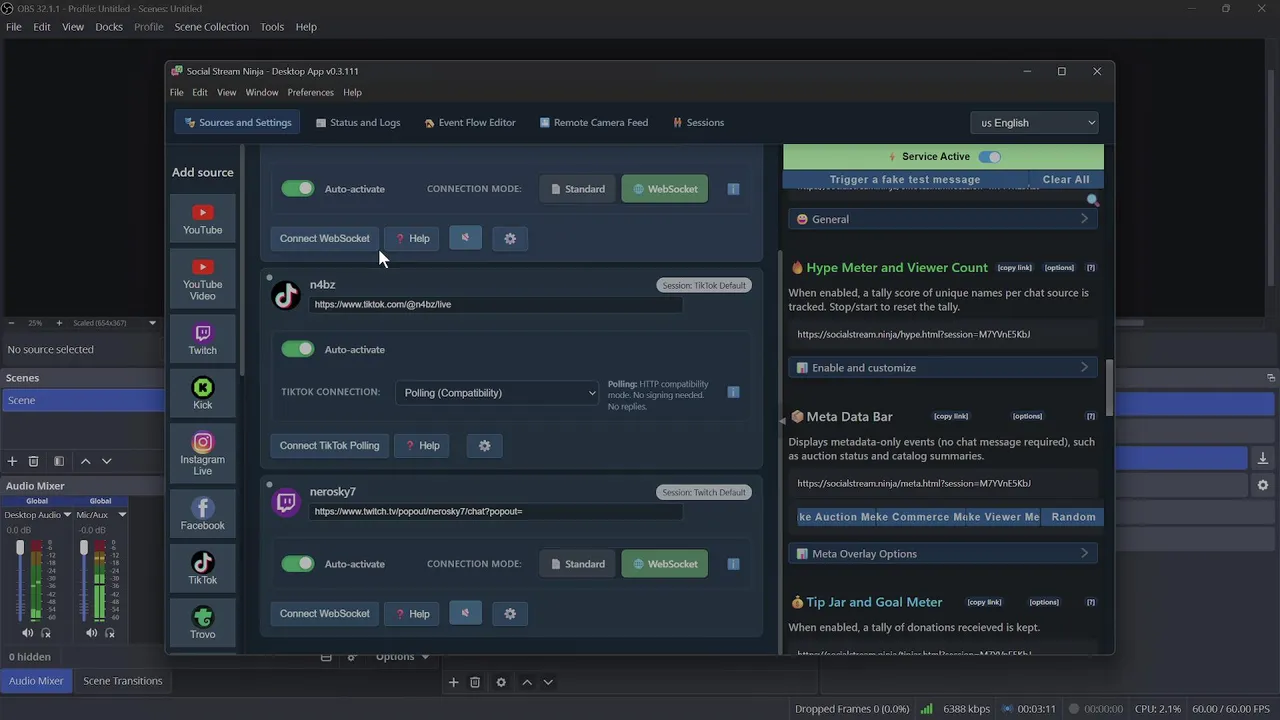Viewport: 1280px width, 720px height.
Task: Open Sessions tab
Action: coord(698,123)
